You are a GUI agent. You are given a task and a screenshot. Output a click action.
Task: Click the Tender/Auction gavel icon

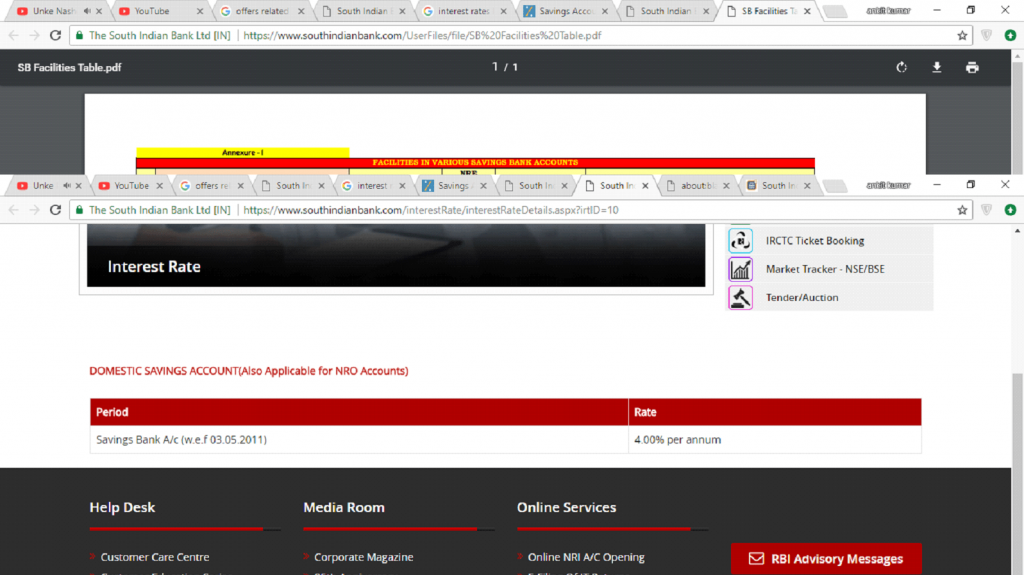pyautogui.click(x=740, y=297)
